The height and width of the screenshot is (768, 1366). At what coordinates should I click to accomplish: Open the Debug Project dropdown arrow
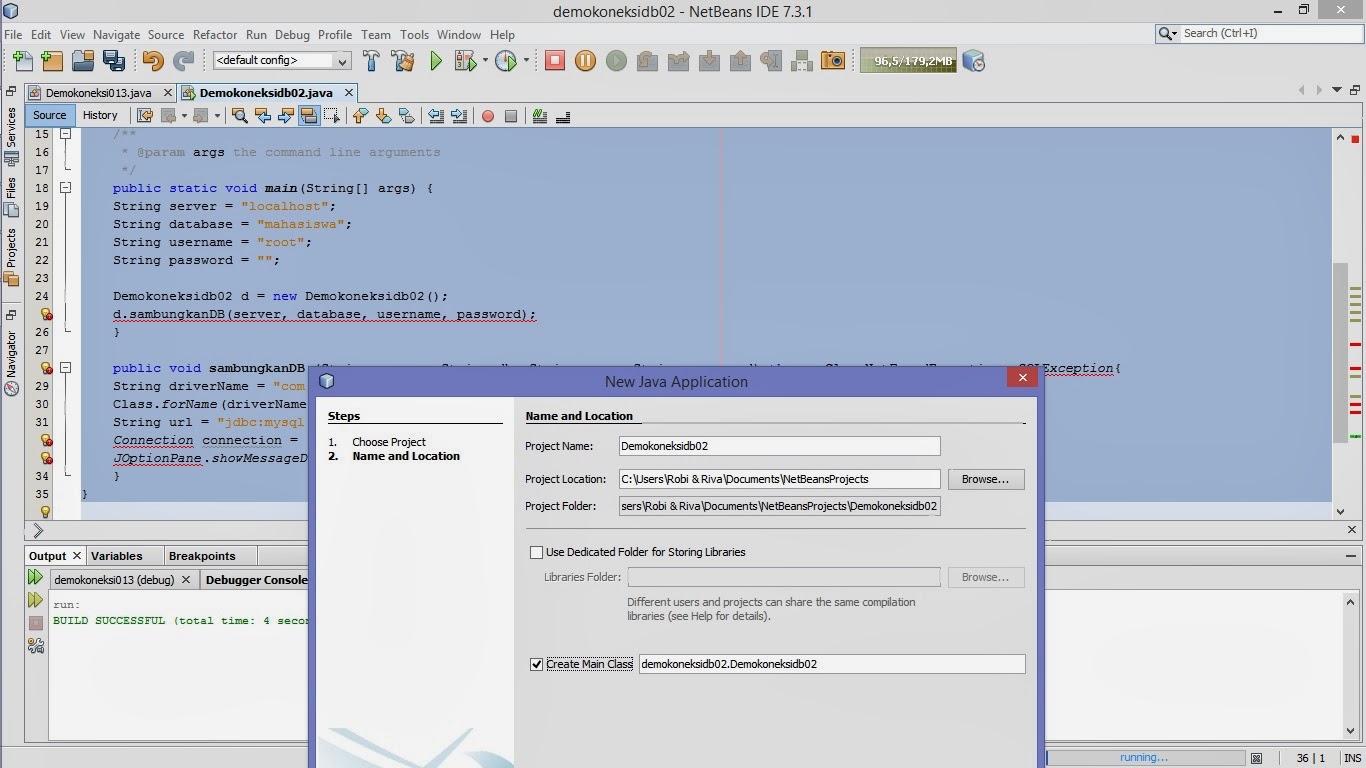click(x=484, y=60)
